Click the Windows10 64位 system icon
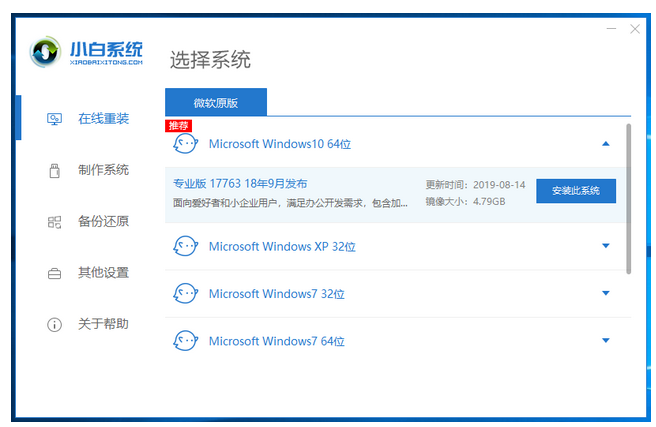 click(x=185, y=144)
